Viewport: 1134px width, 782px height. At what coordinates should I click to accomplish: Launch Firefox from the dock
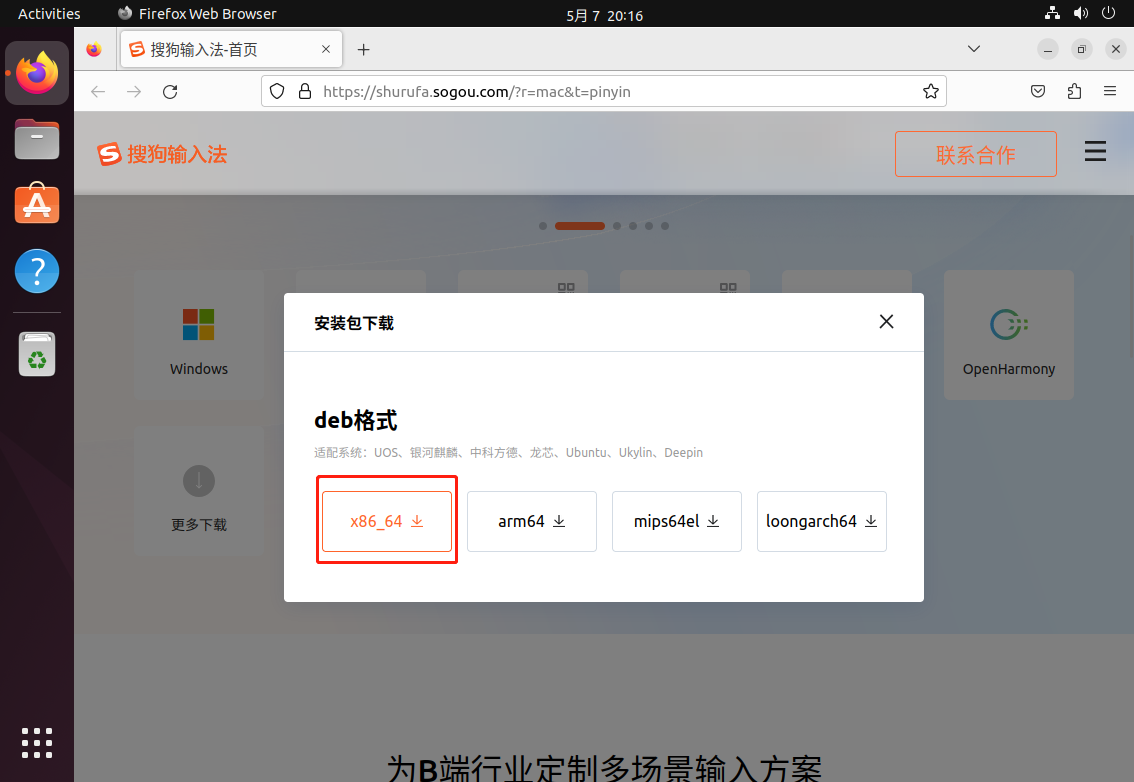(37, 73)
